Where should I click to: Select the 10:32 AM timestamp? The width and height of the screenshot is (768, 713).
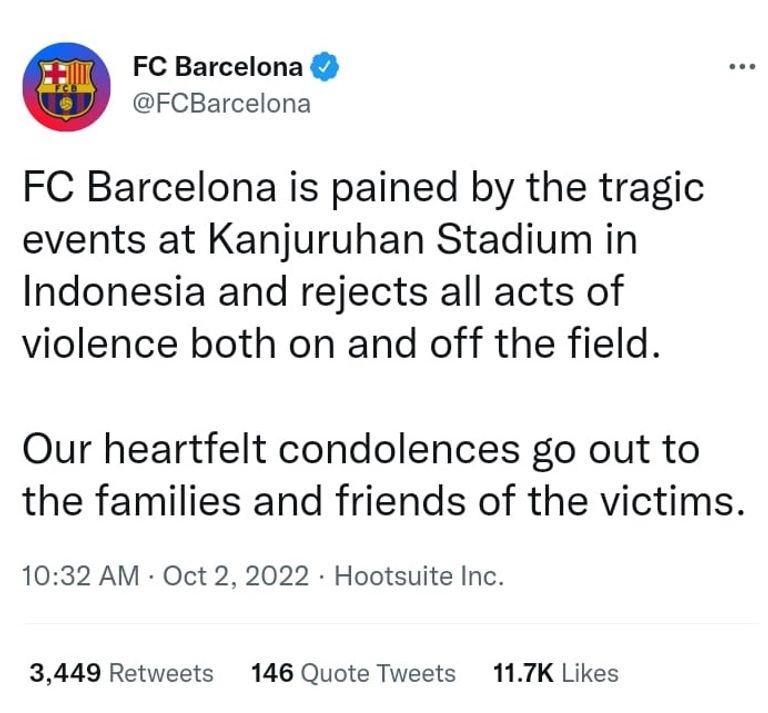point(71,577)
